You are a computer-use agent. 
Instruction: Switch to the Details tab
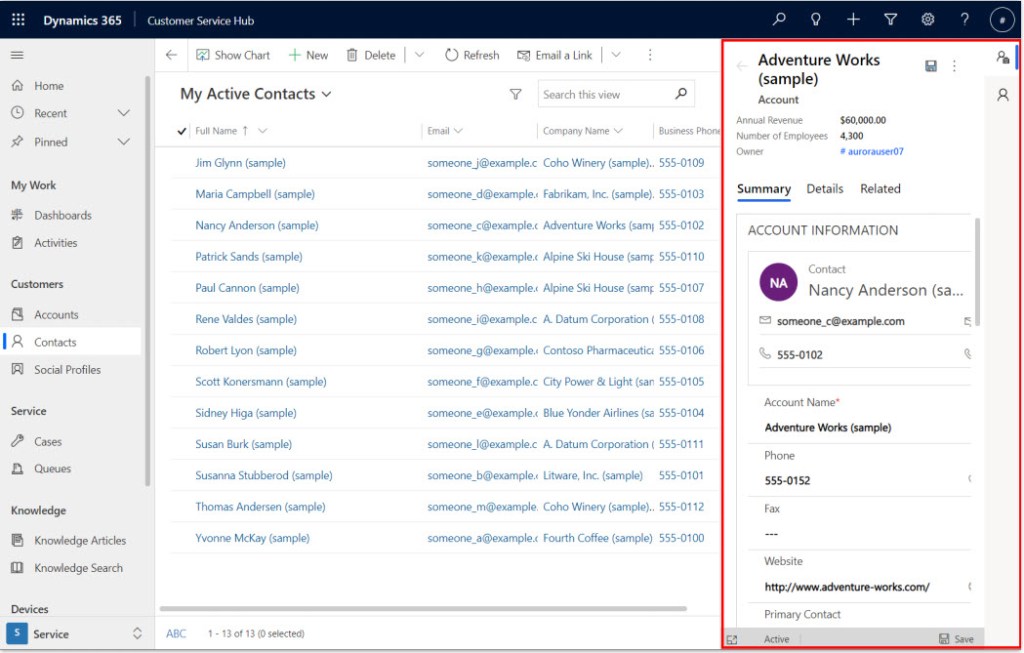tap(824, 189)
